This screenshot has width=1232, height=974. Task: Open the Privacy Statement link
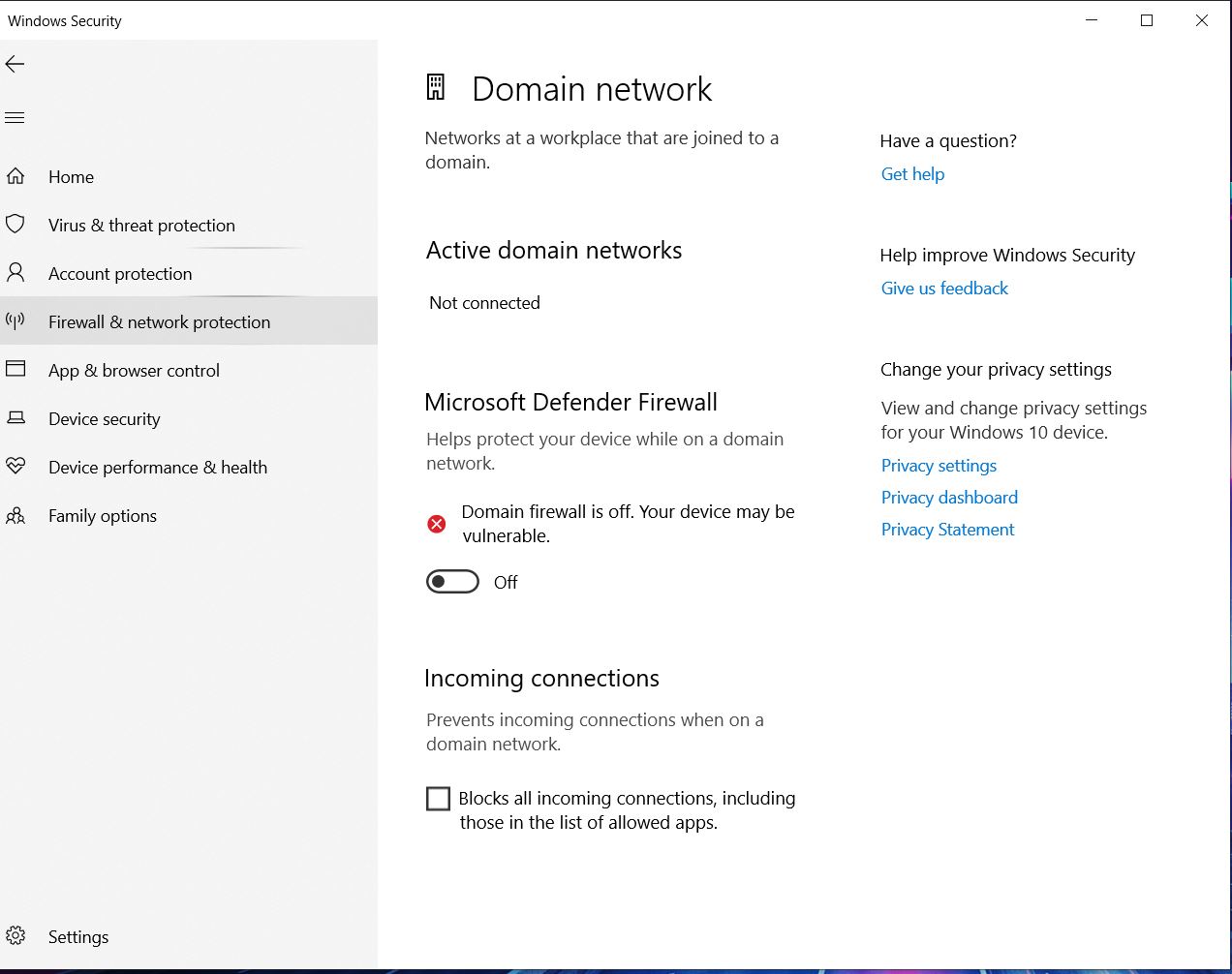click(947, 530)
